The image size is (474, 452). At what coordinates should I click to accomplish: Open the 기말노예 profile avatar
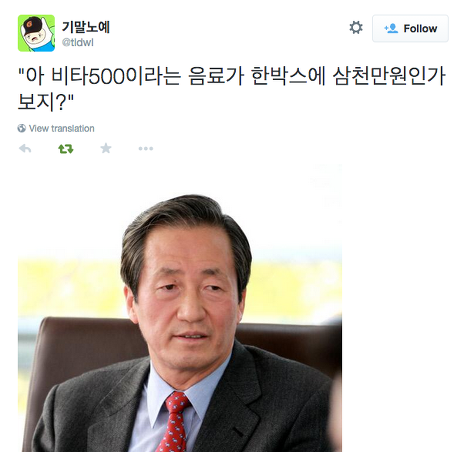(36, 33)
